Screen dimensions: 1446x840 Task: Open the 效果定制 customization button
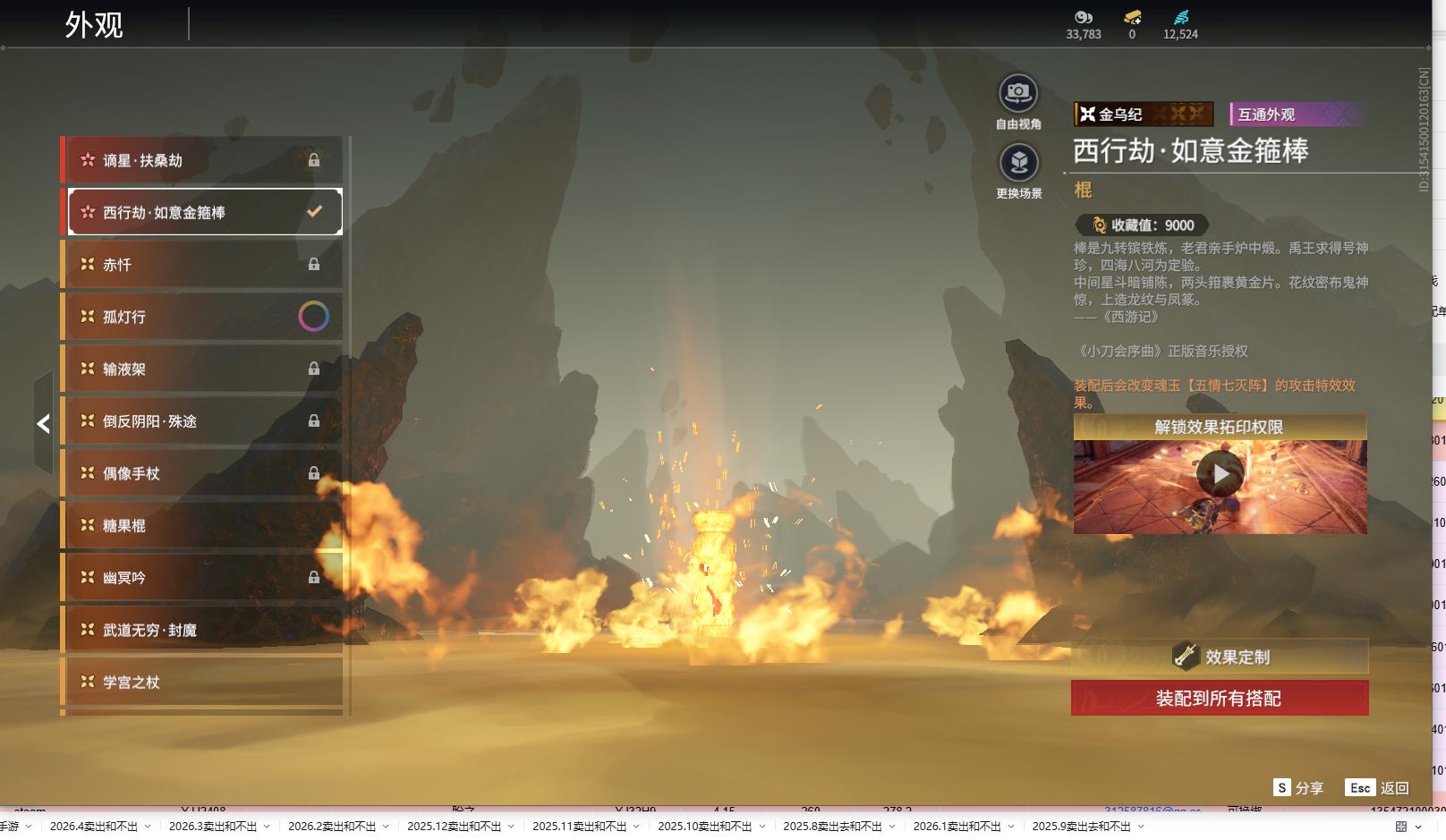pos(1219,657)
